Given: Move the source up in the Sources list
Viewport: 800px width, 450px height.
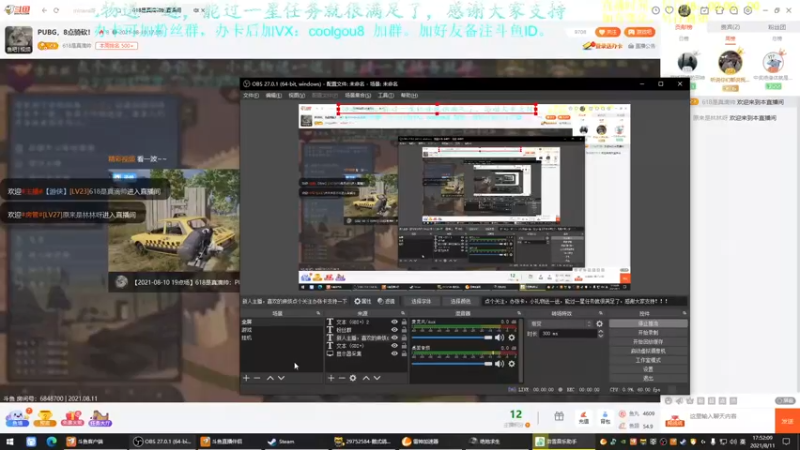Looking at the screenshot, I should pyautogui.click(x=366, y=378).
